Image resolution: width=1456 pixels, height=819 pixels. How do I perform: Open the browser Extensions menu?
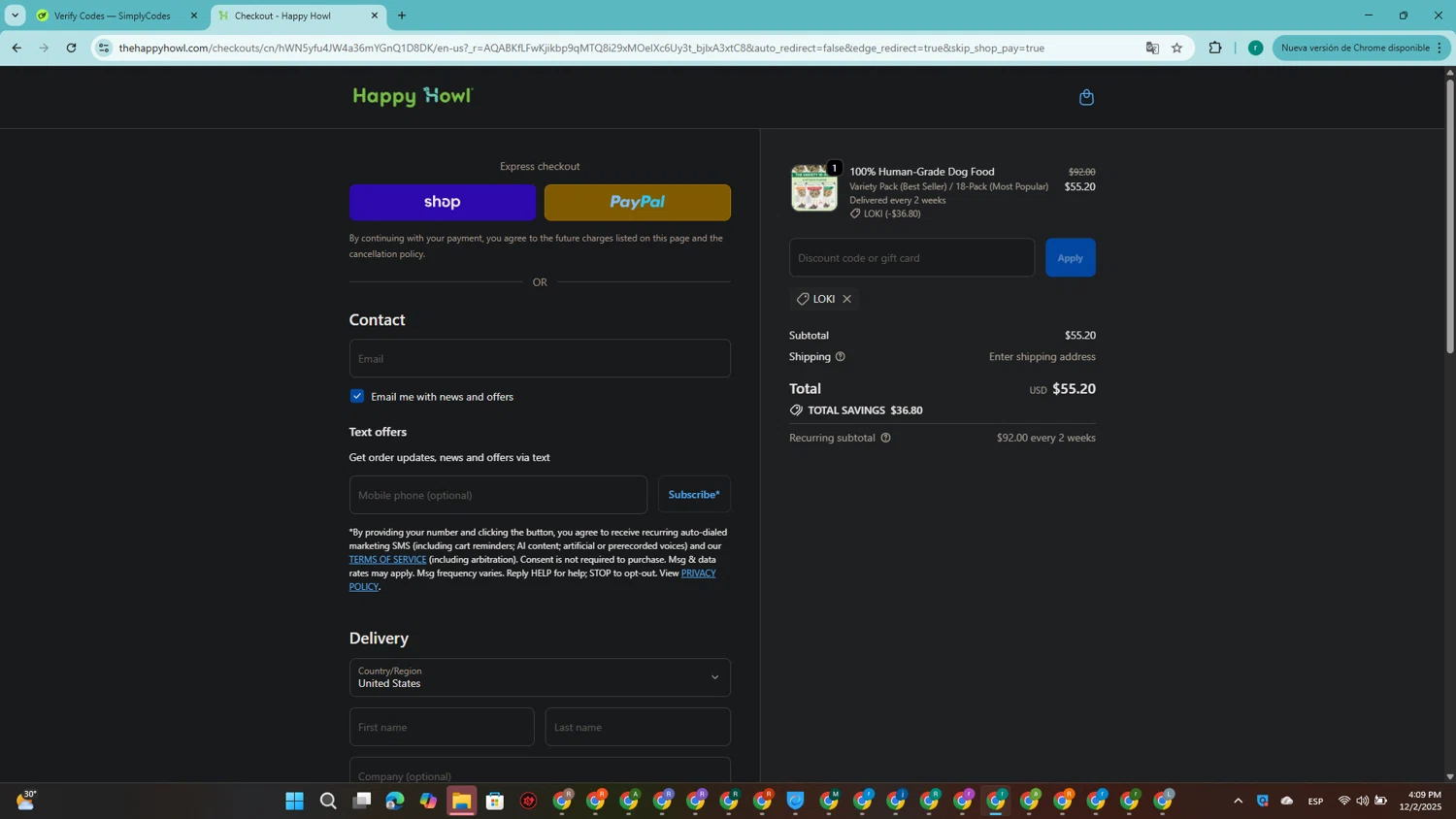[x=1215, y=48]
